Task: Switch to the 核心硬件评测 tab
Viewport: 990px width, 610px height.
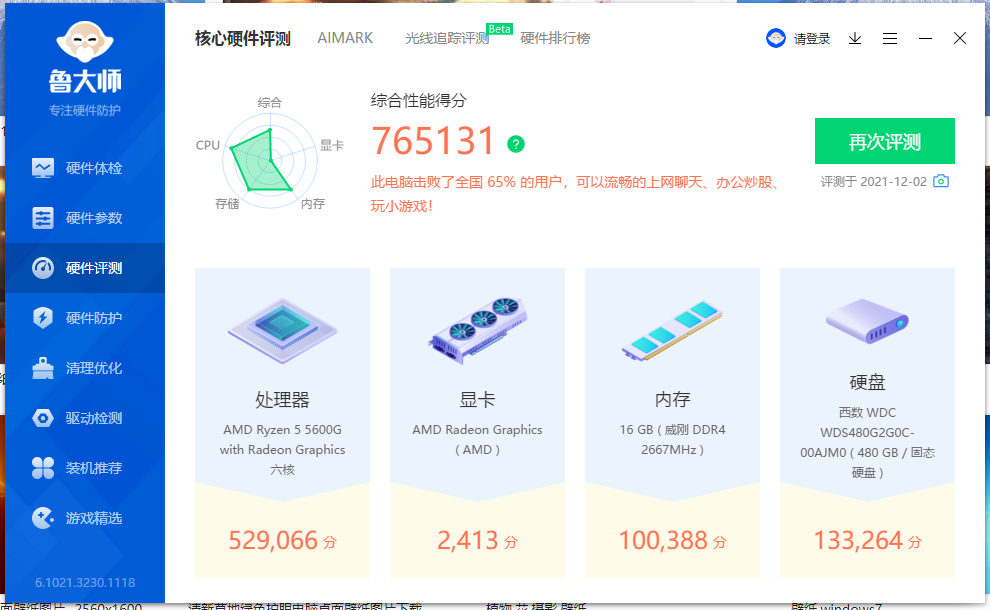Action: pos(242,39)
